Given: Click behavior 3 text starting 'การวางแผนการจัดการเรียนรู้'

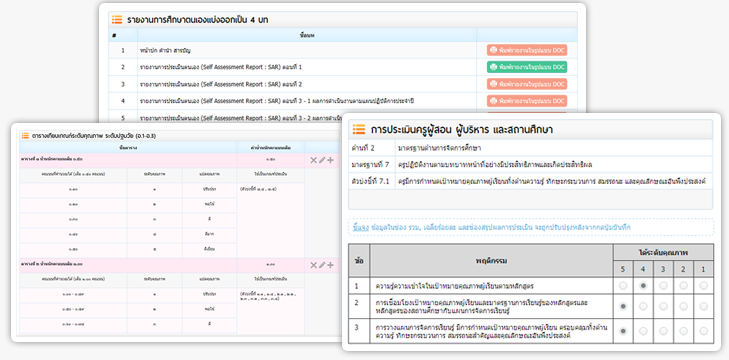Looking at the screenshot, I should [x=491, y=331].
